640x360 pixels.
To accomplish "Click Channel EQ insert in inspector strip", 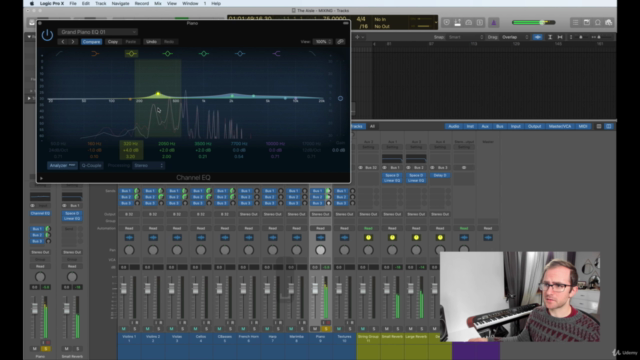I will point(40,213).
